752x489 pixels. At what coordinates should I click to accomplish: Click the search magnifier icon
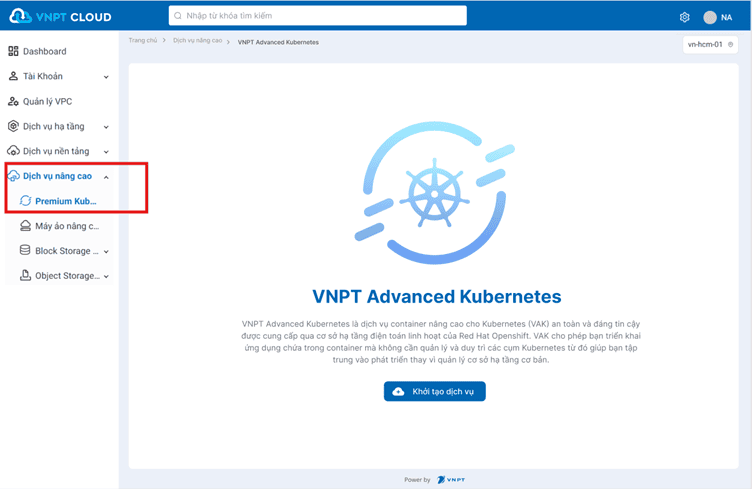point(178,16)
